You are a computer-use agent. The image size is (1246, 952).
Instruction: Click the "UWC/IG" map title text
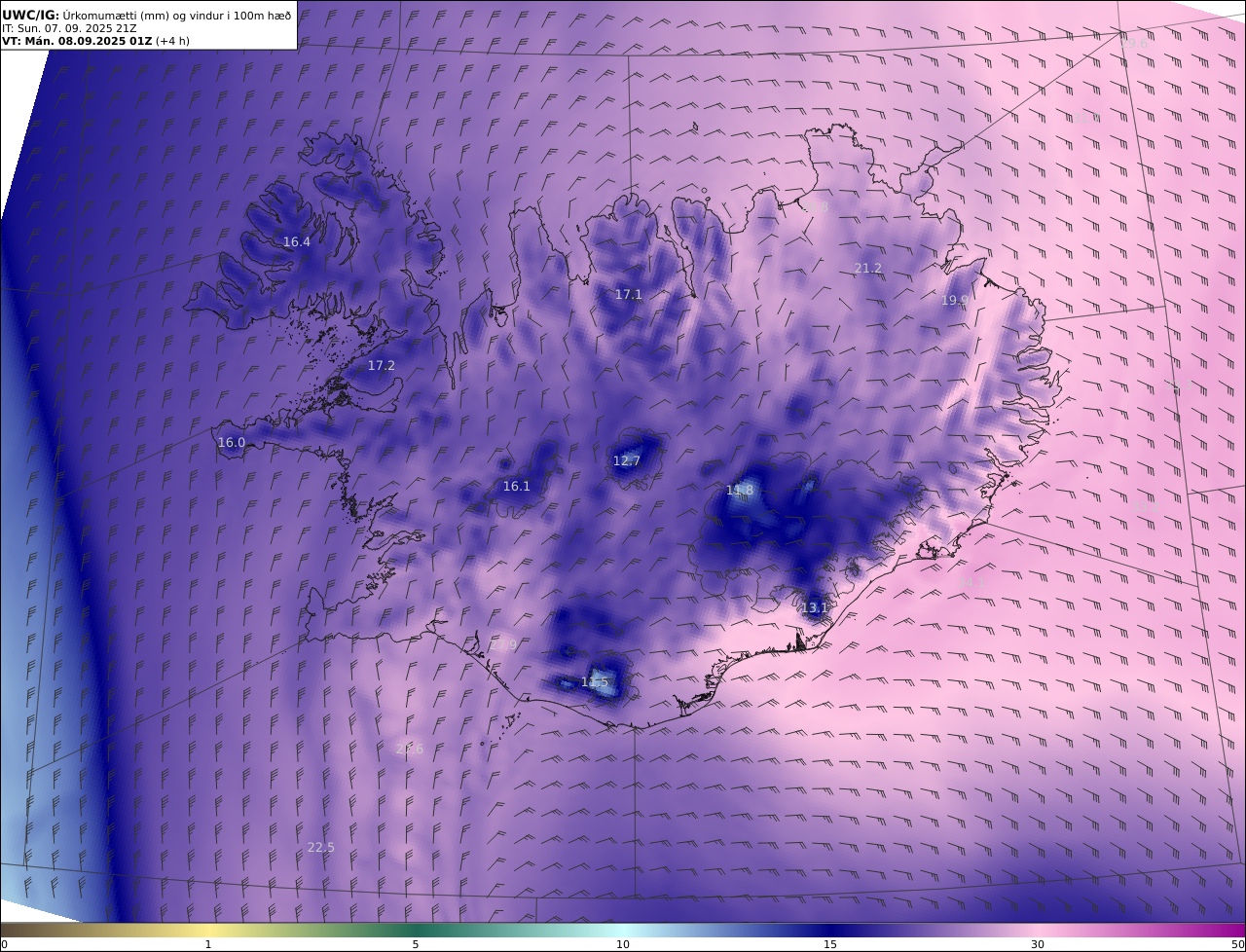pyautogui.click(x=30, y=15)
